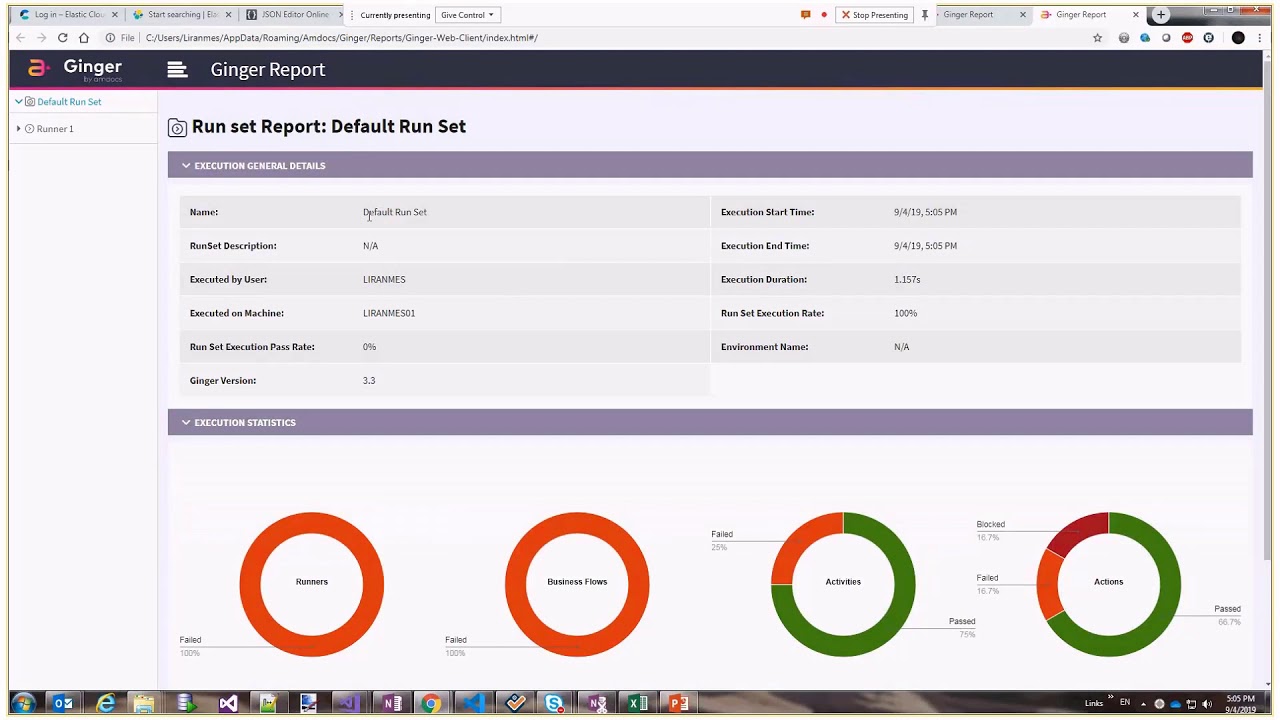Select Runner 1 in the tree

(x=55, y=129)
